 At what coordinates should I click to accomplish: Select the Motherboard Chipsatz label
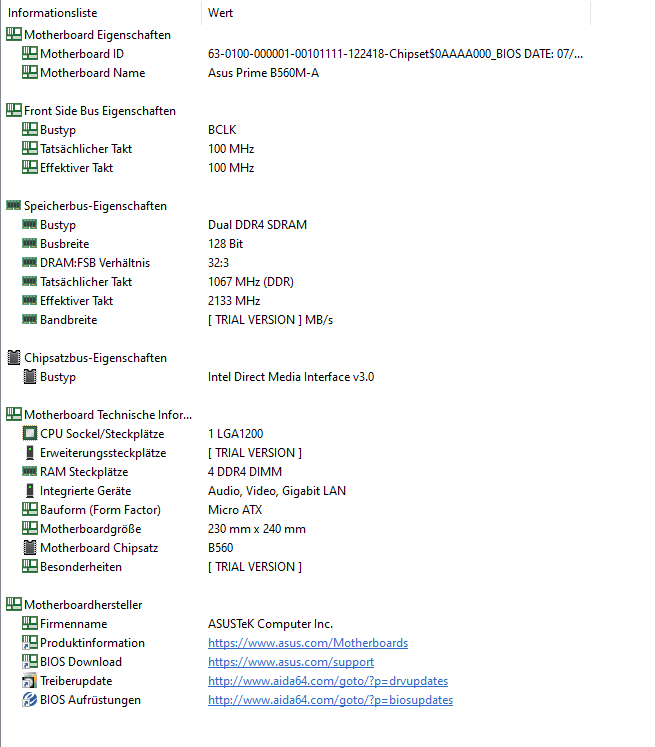click(x=99, y=548)
